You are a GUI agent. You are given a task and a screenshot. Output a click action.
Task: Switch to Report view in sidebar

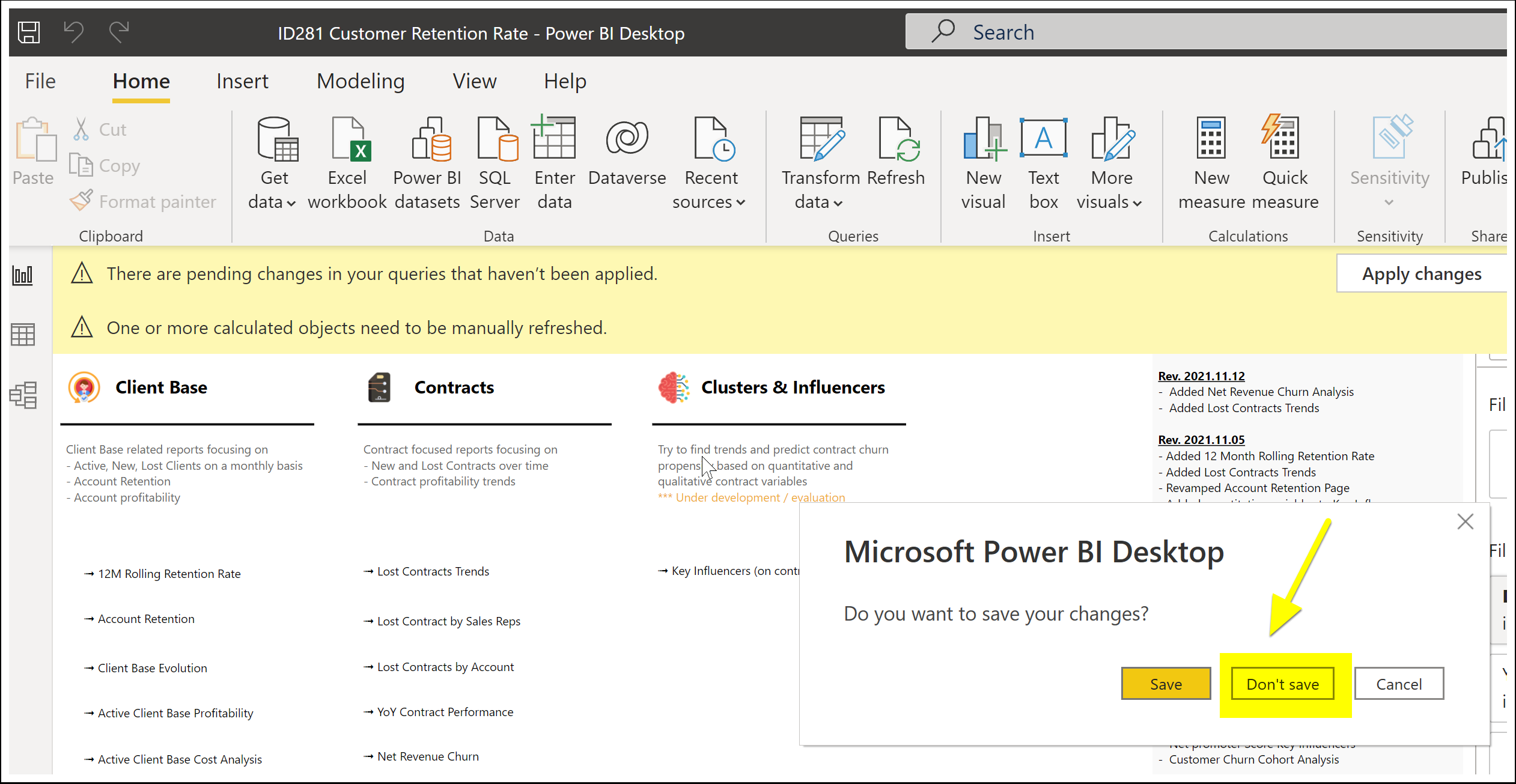pyautogui.click(x=23, y=276)
